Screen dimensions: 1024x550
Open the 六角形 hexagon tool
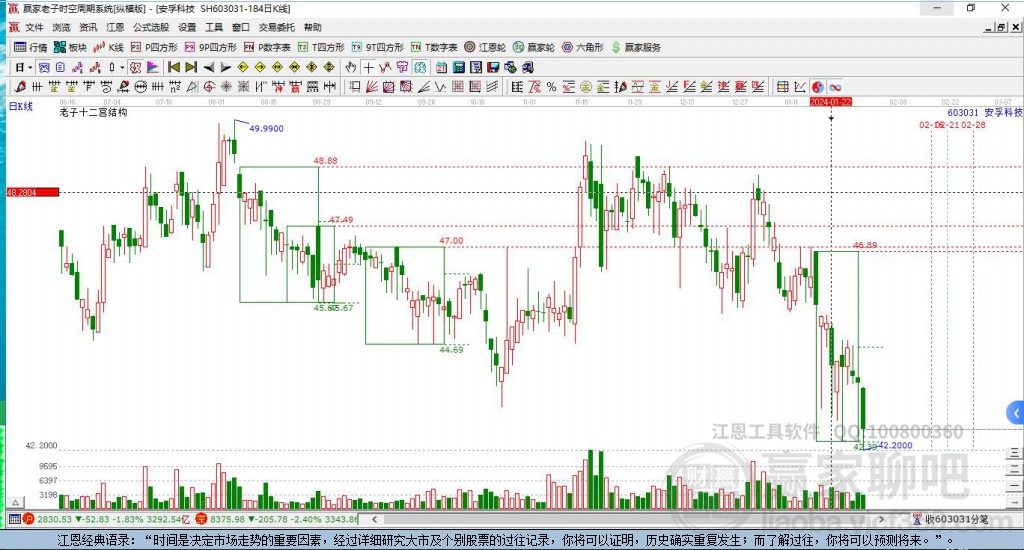point(583,47)
